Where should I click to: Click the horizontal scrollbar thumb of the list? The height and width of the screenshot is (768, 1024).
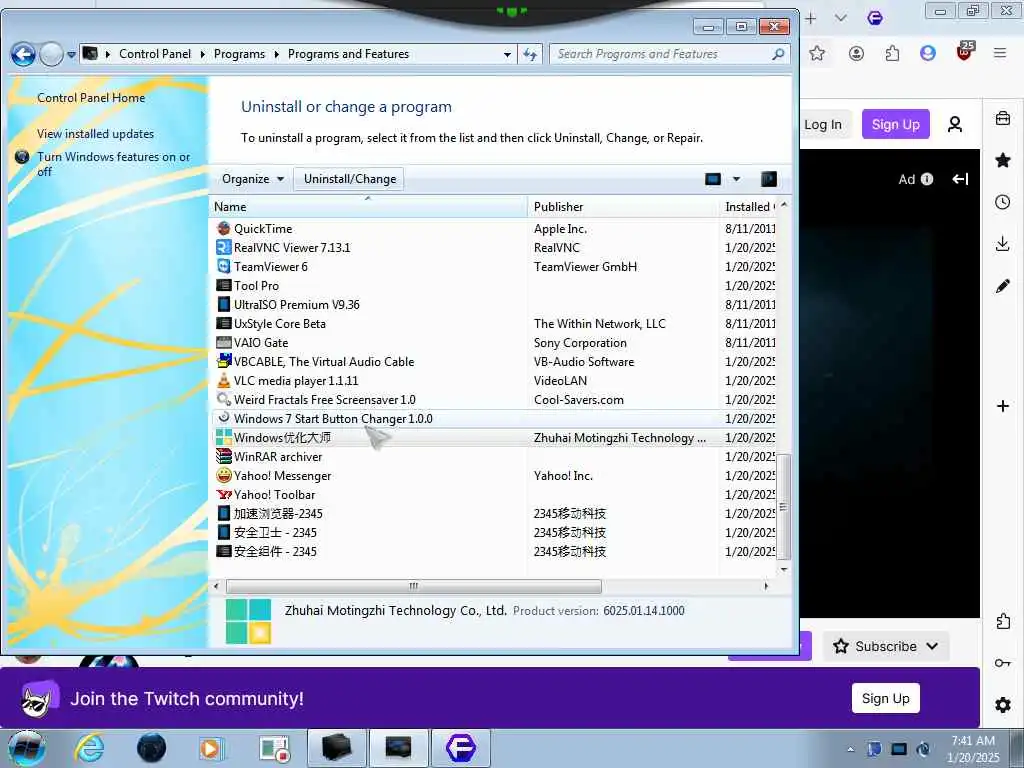(413, 586)
